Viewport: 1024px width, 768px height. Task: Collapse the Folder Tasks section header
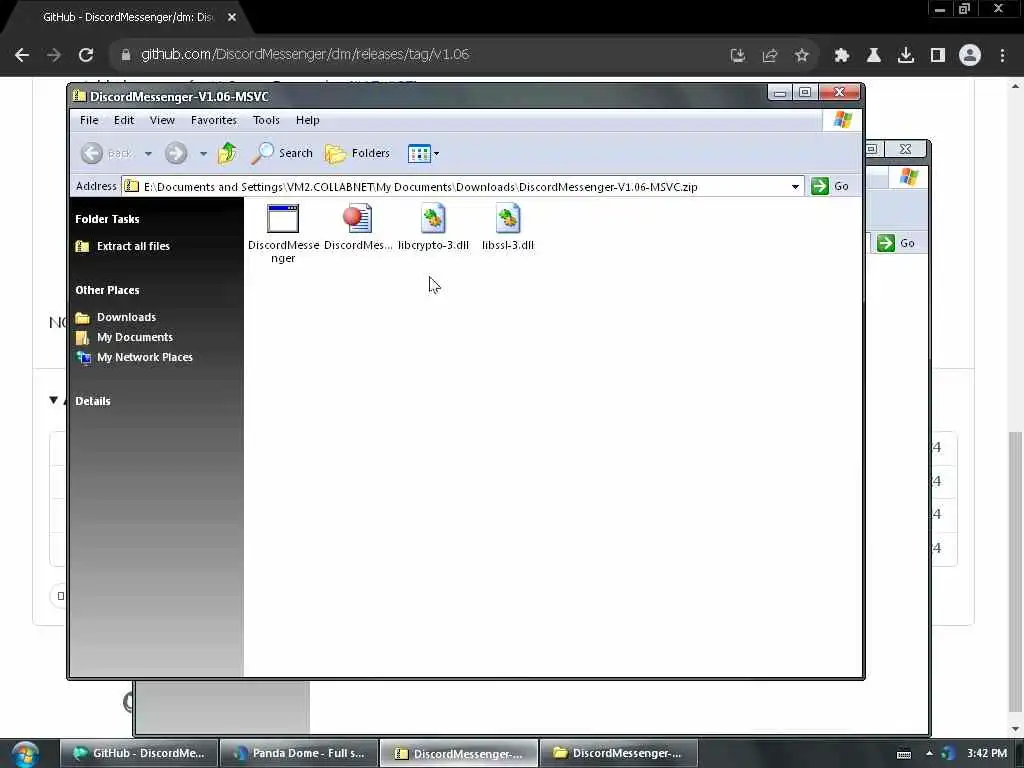[x=107, y=219]
